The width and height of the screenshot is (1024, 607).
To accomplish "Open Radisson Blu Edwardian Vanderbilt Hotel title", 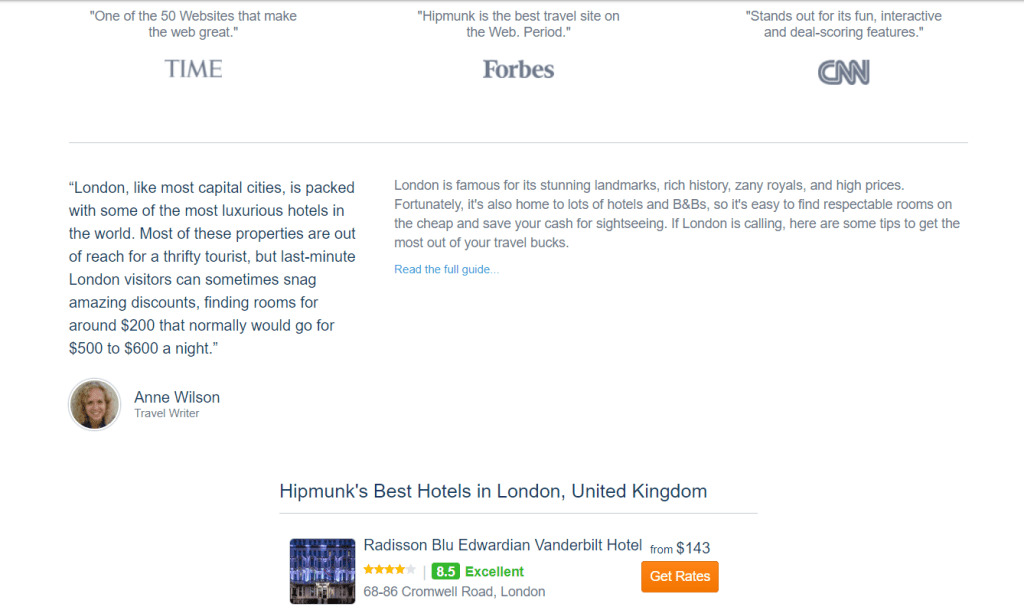I will (502, 545).
